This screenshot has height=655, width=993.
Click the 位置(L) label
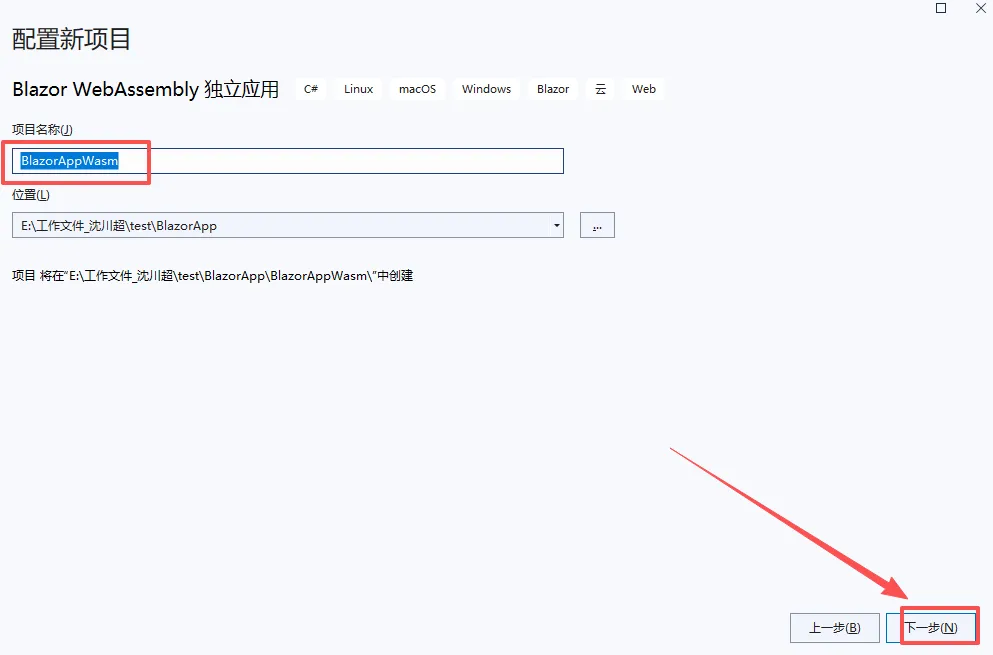(x=30, y=195)
